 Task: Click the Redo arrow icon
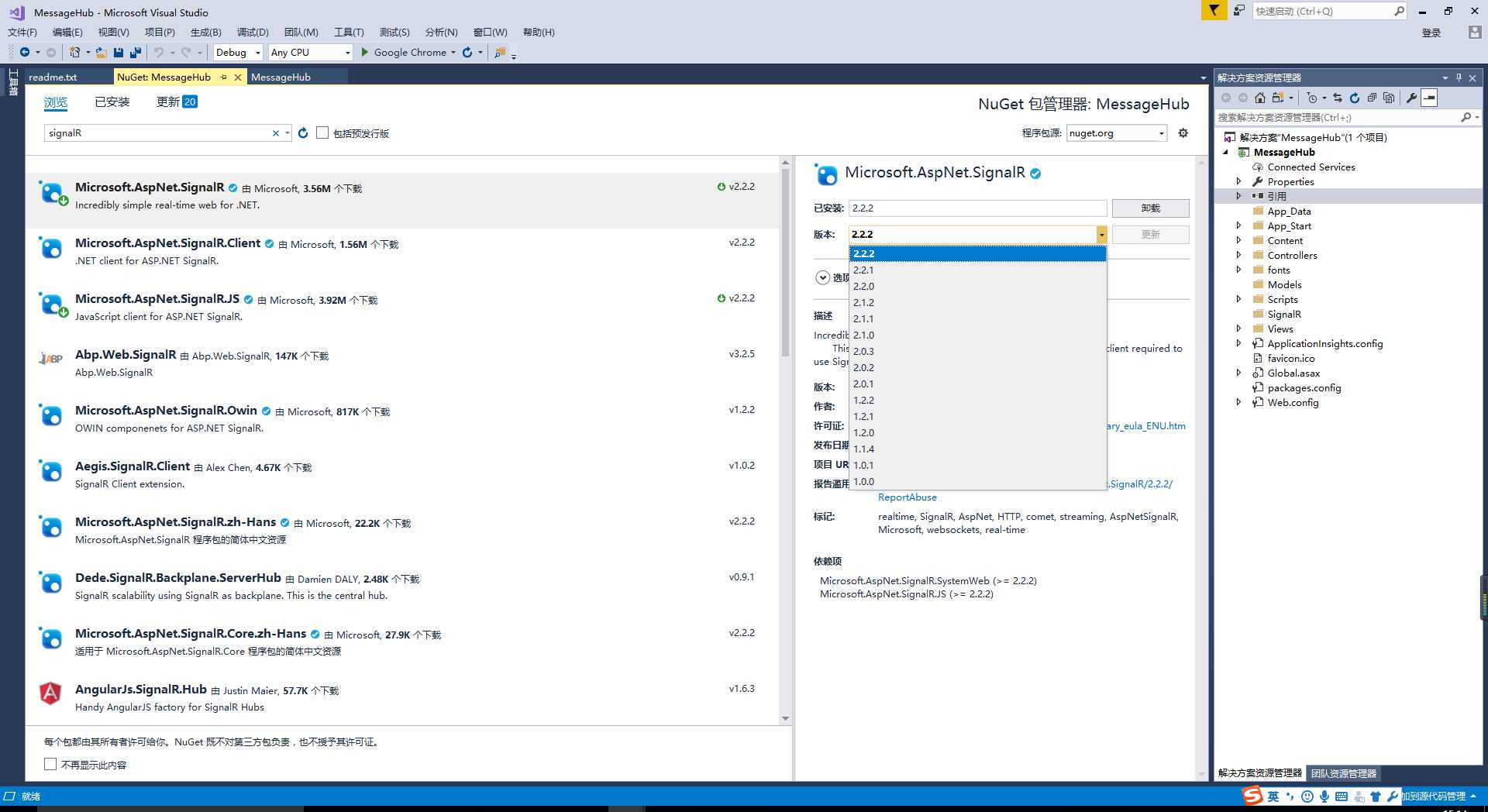tap(186, 52)
